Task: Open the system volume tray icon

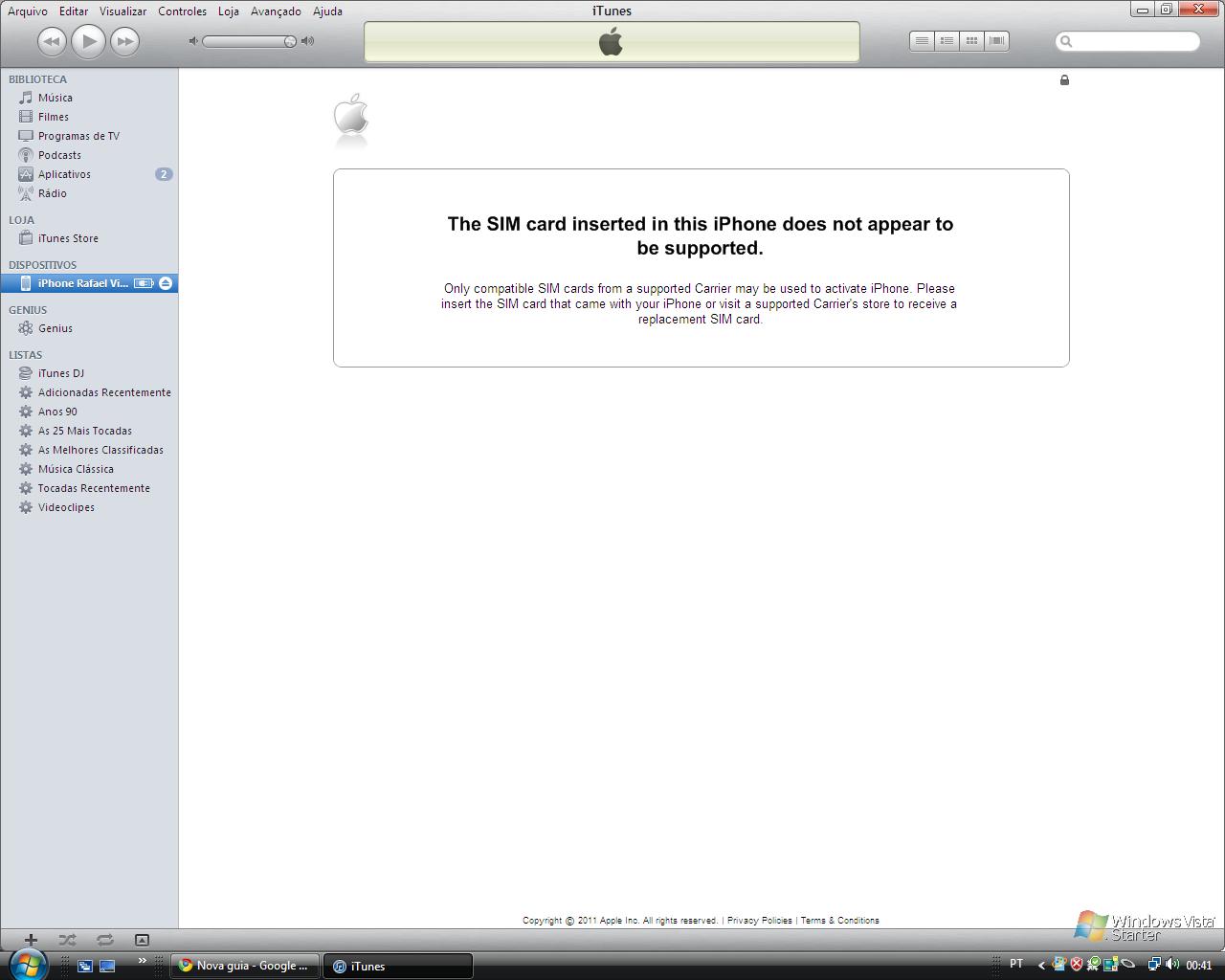Action: click(1172, 965)
